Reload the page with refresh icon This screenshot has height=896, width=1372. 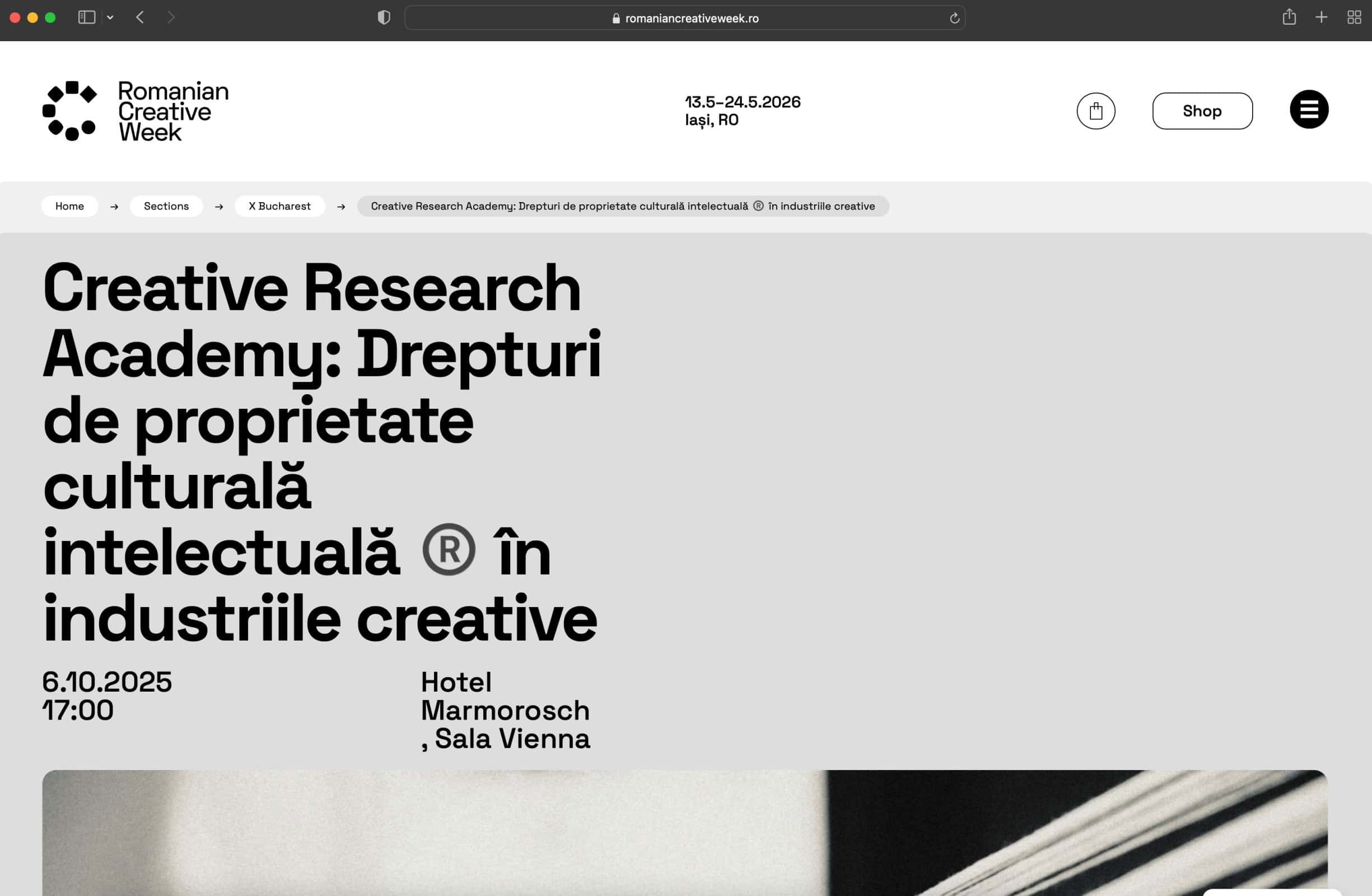[x=954, y=18]
